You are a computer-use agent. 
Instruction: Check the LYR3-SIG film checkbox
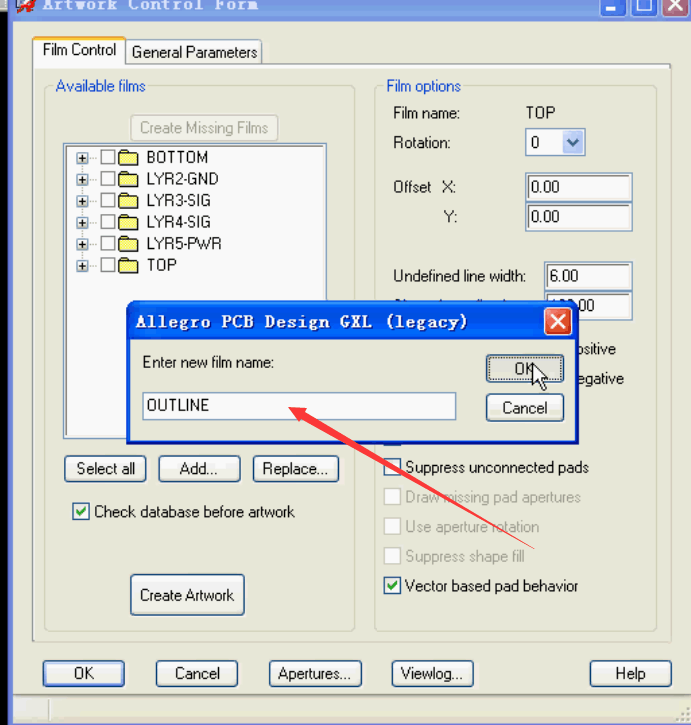108,200
